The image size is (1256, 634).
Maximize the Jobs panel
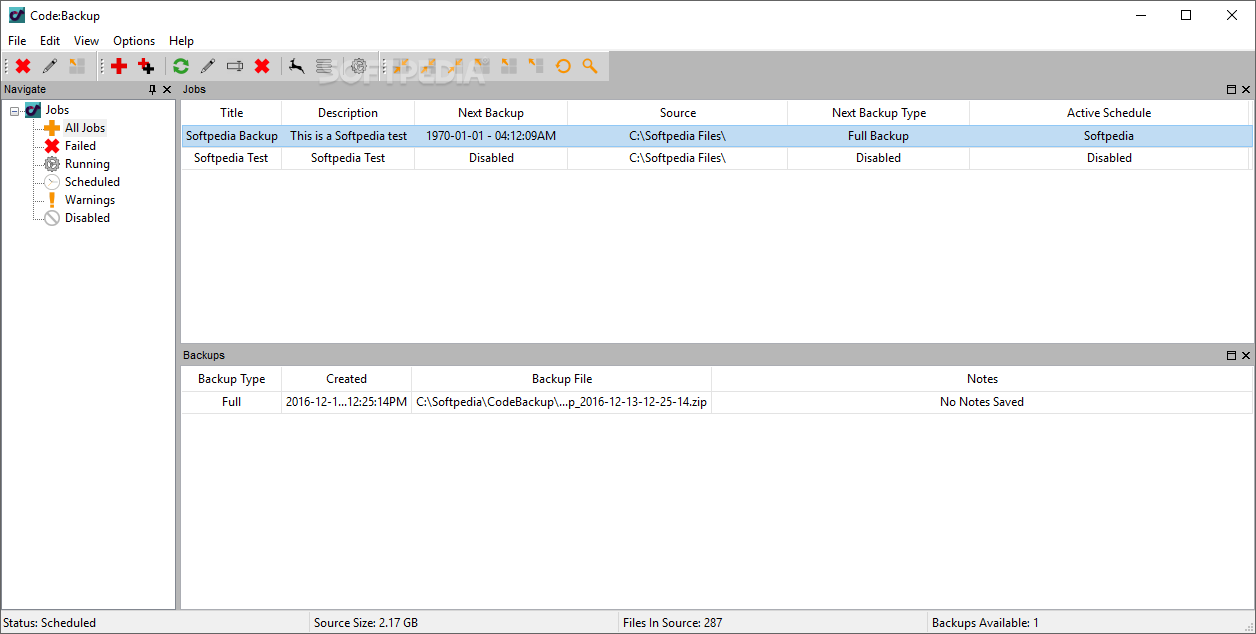1231,90
